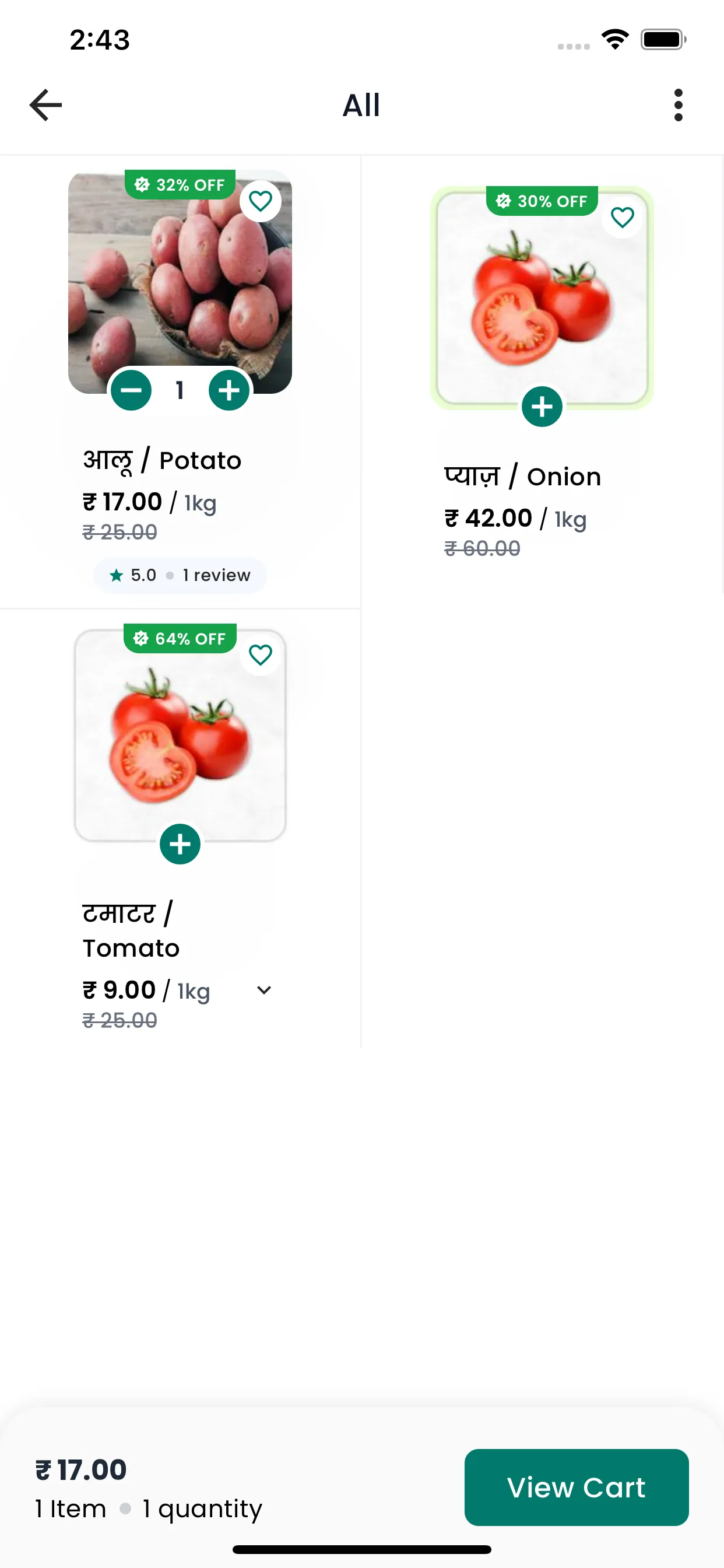This screenshot has width=724, height=1568.
Task: Expand Tomato weight options chevron
Action: click(263, 991)
